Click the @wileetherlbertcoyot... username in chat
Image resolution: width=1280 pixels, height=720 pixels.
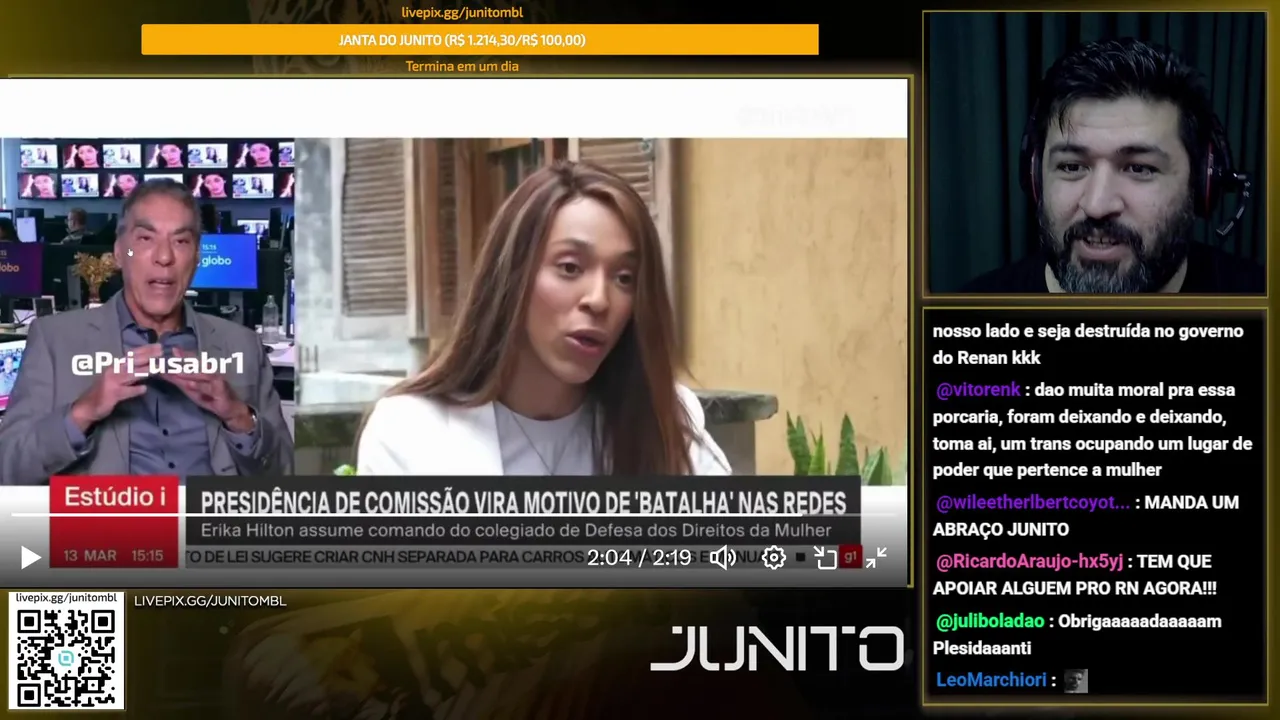click(1032, 502)
